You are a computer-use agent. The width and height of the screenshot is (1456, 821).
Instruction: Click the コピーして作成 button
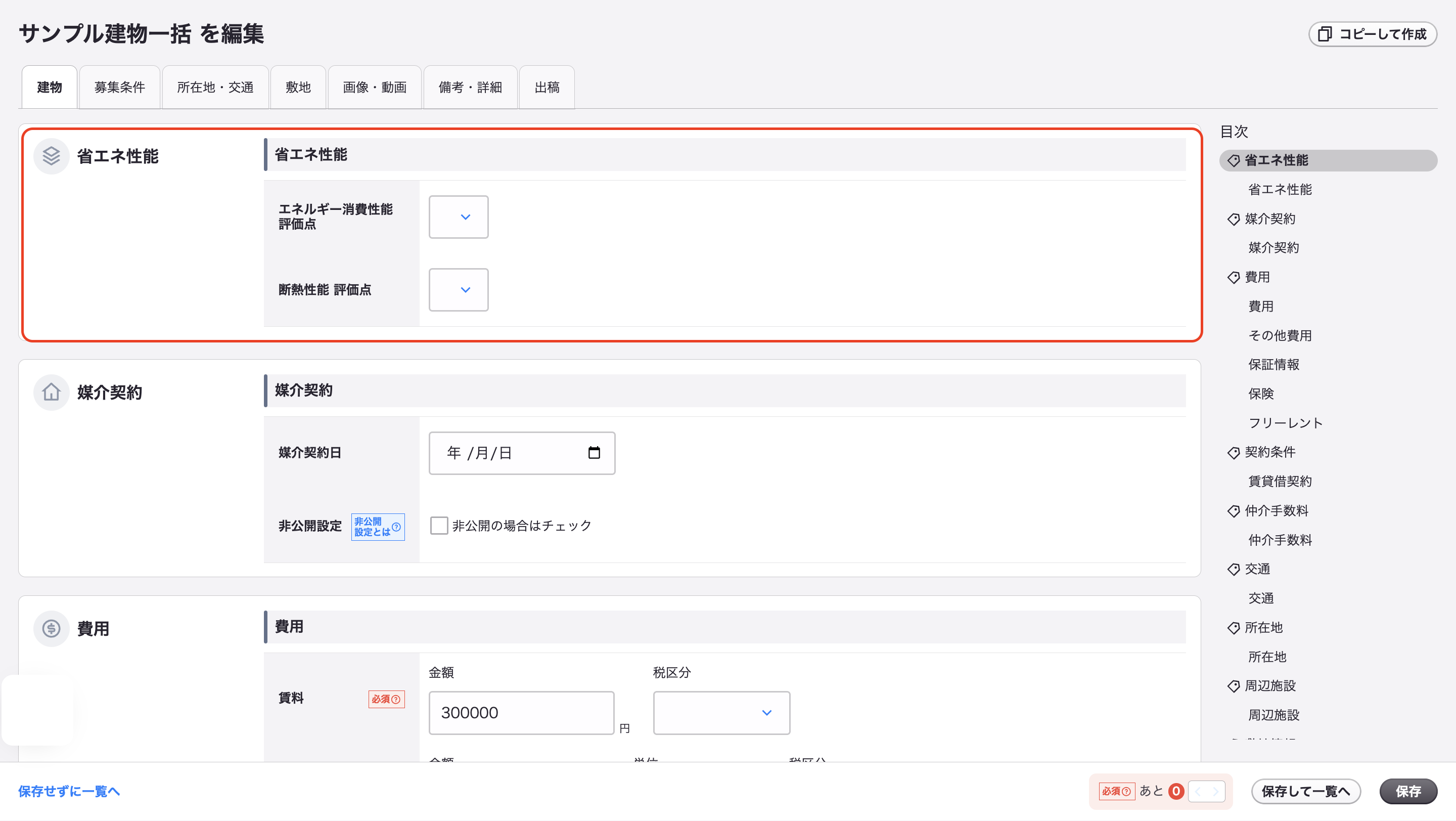pos(1373,34)
